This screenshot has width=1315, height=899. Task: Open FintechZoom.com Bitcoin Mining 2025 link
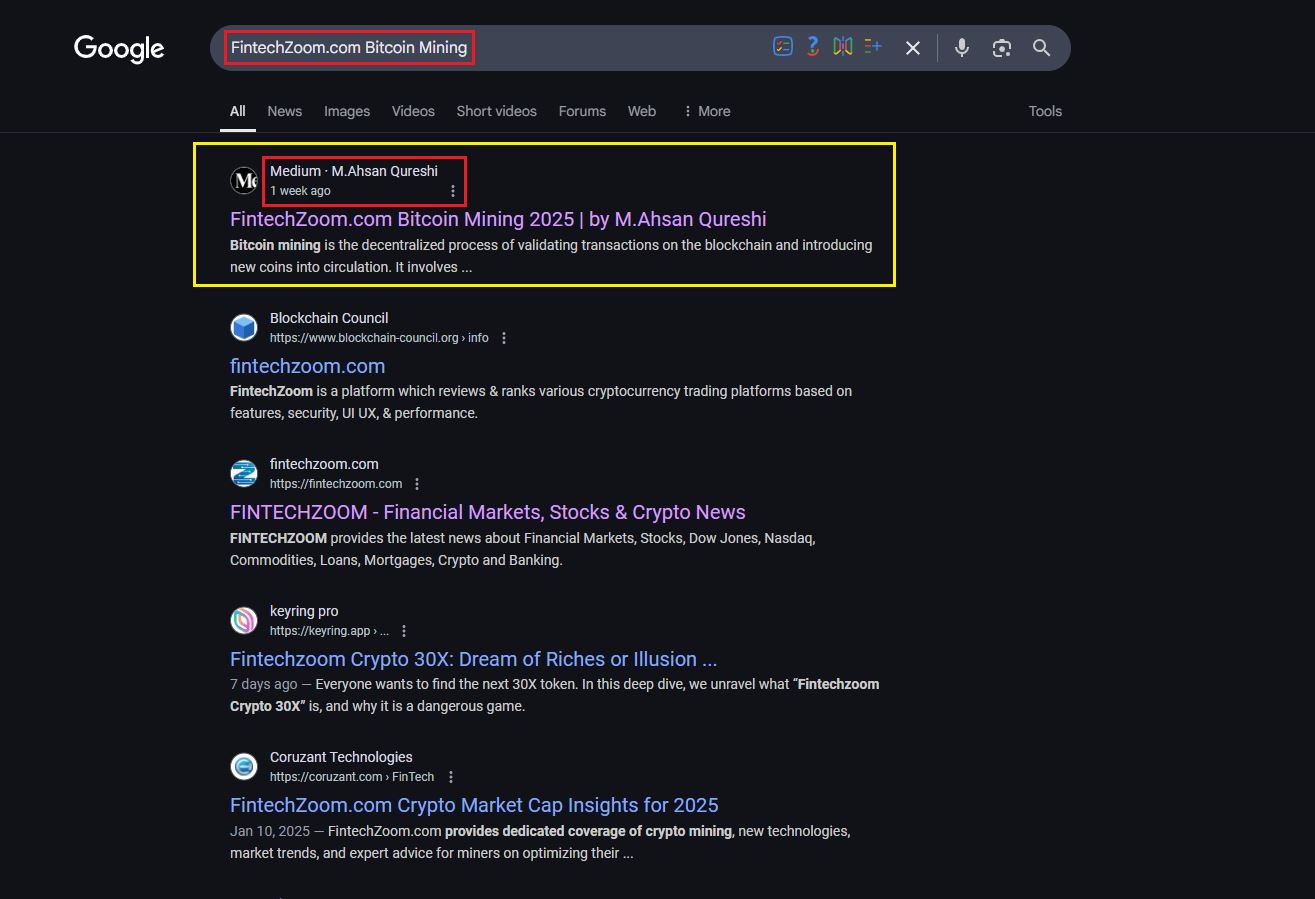[498, 219]
